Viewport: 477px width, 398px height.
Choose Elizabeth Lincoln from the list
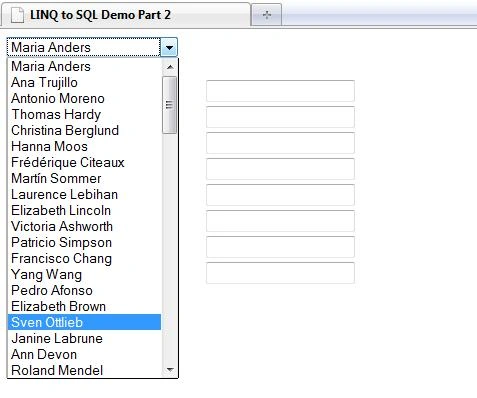[x=84, y=210]
